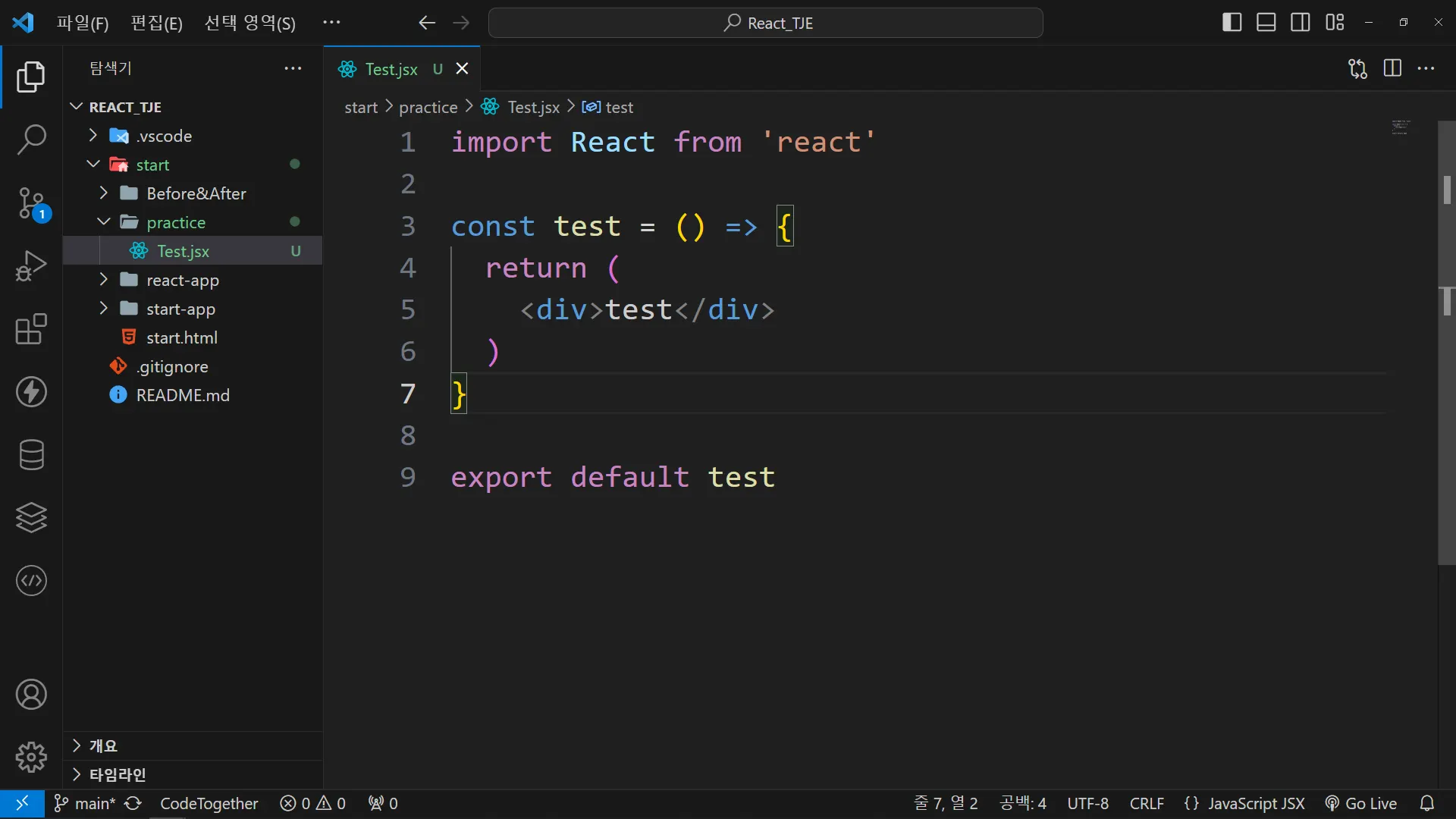The height and width of the screenshot is (819, 1456).
Task: Open Run and Debug view
Action: [x=31, y=266]
